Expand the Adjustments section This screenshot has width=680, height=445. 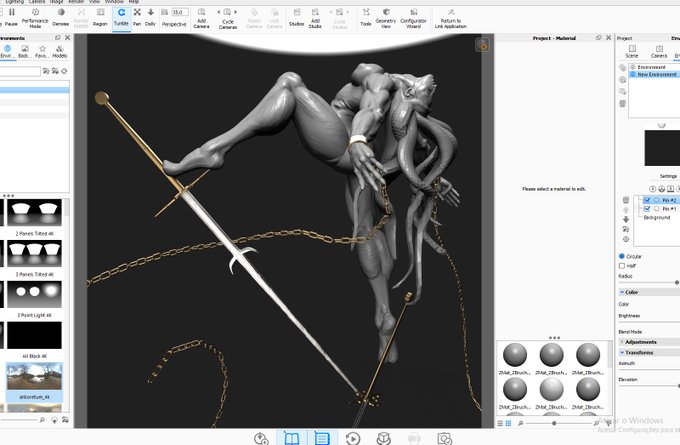coord(622,342)
